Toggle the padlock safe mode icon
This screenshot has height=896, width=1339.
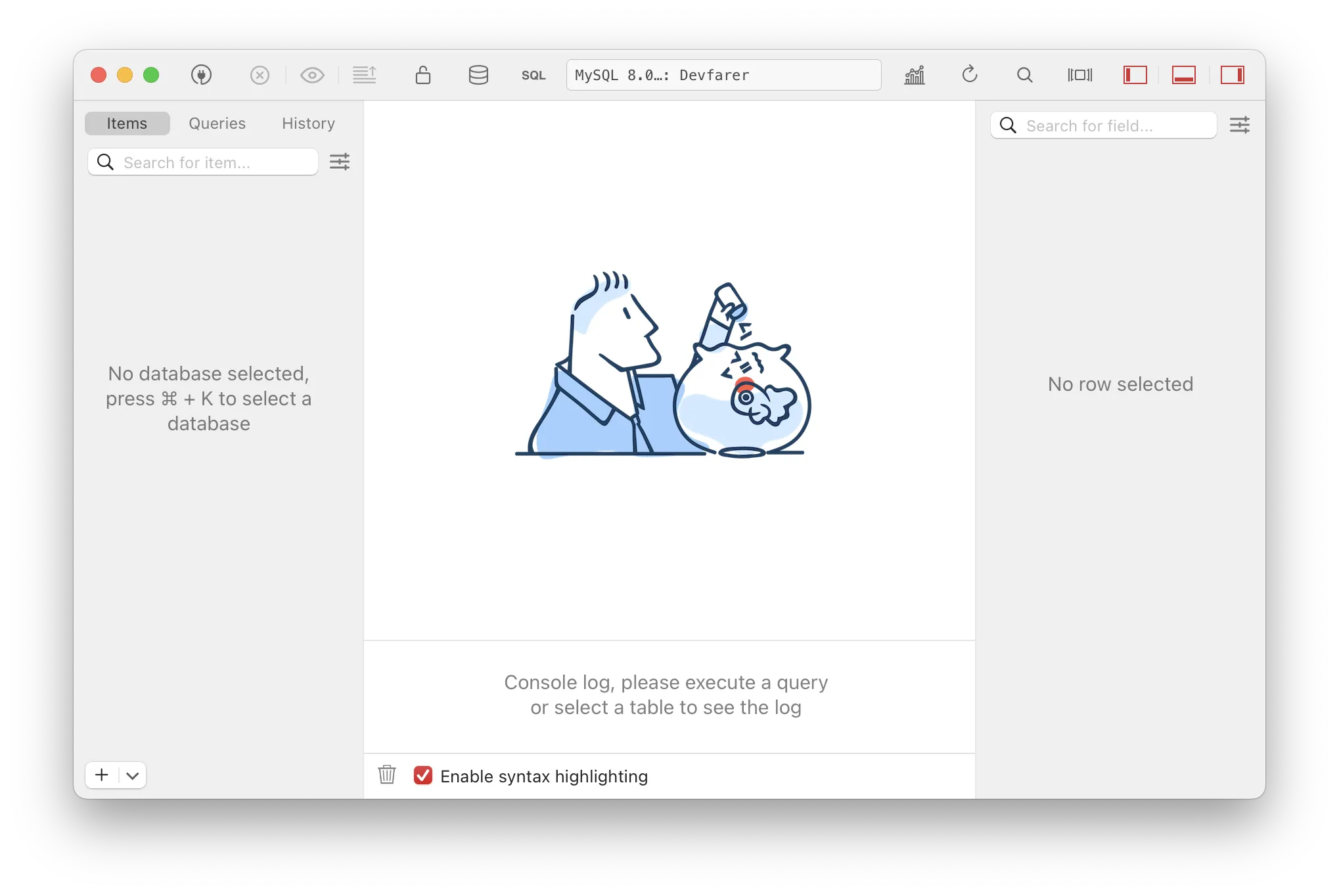click(423, 75)
